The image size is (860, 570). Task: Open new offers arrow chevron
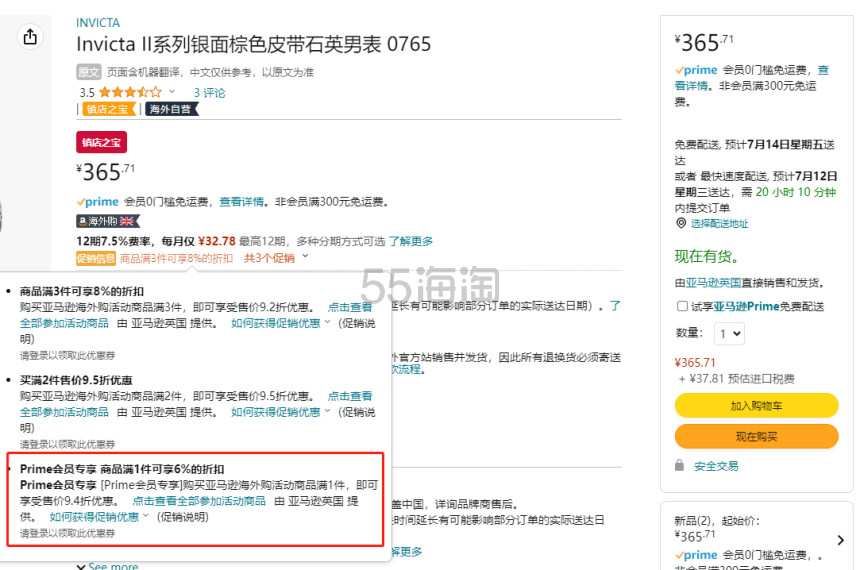841,540
